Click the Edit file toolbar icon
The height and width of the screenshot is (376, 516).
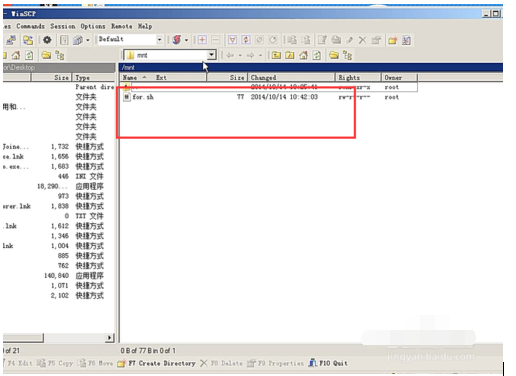click(x=322, y=40)
